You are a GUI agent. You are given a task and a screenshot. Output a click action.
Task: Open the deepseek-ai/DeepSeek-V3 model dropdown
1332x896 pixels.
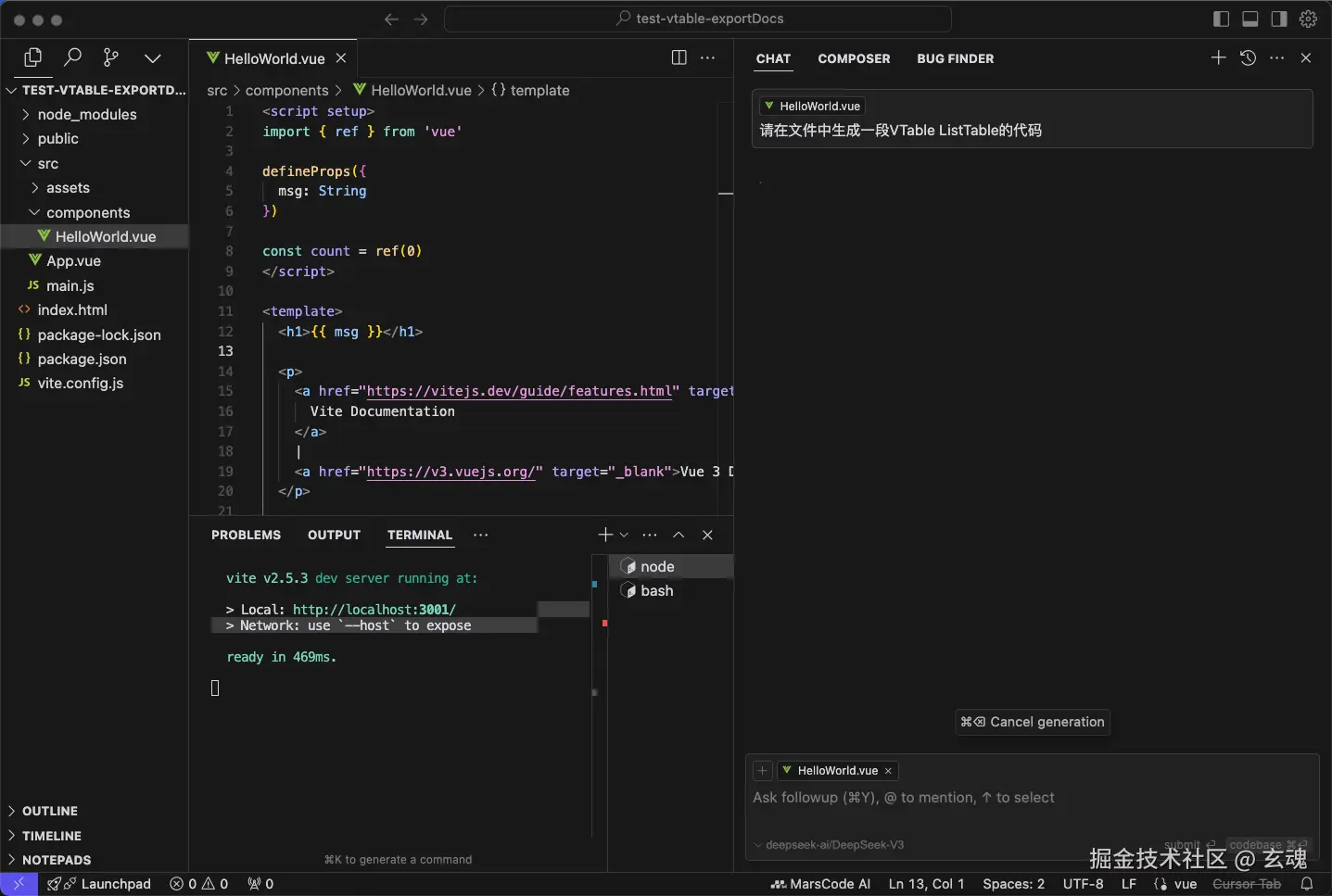click(830, 845)
